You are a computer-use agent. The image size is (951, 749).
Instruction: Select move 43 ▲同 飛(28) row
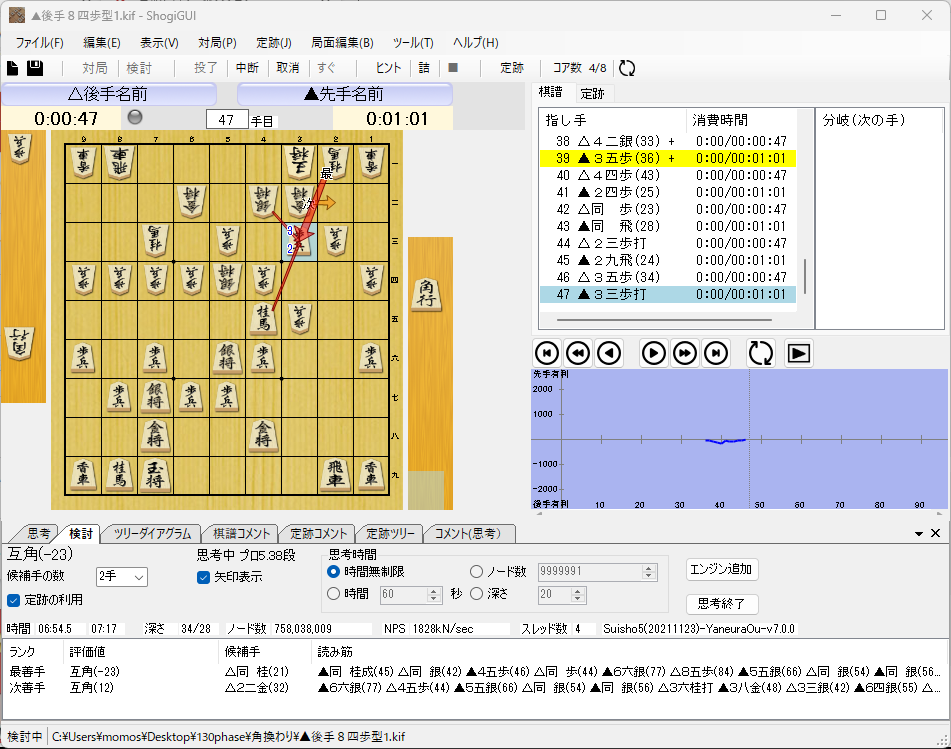668,226
